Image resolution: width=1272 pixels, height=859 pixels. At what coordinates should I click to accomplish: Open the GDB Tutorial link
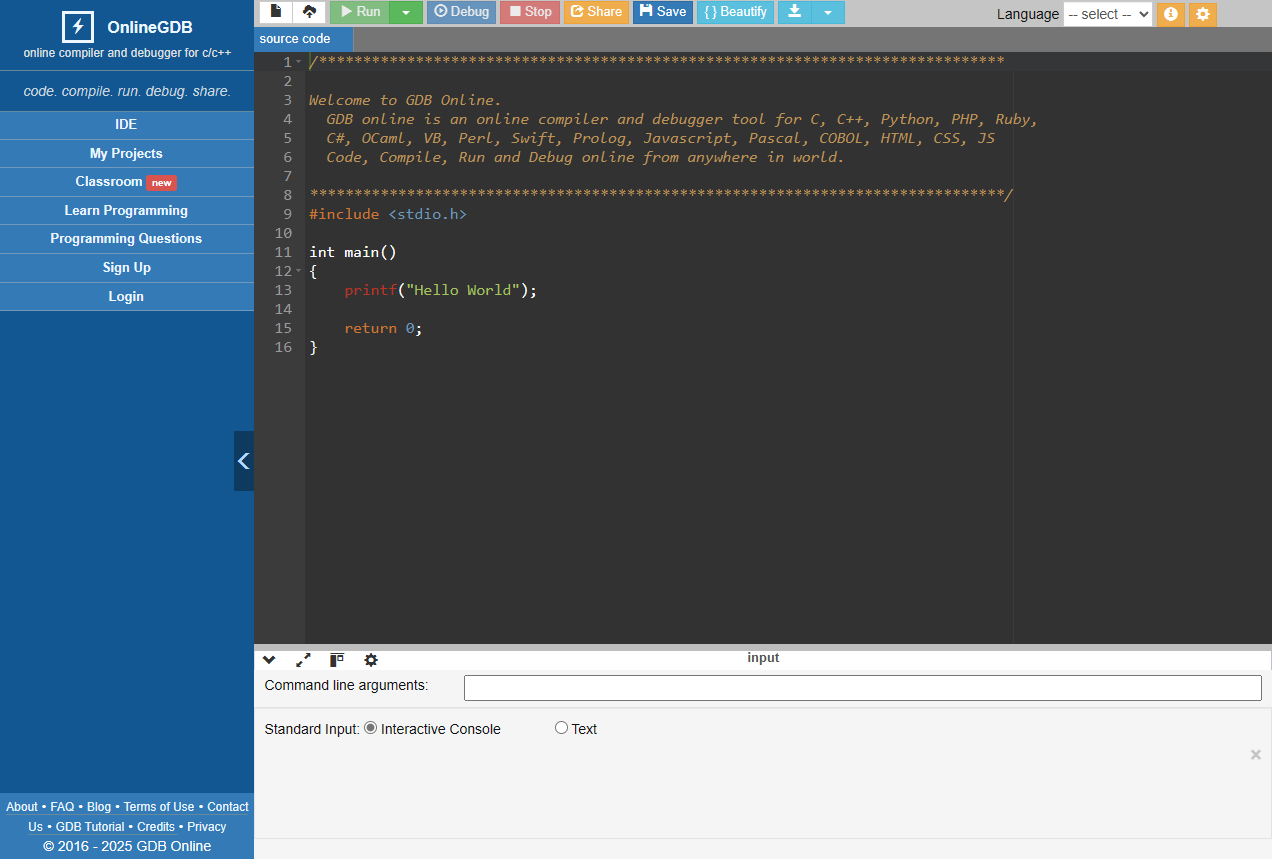pyautogui.click(x=90, y=826)
